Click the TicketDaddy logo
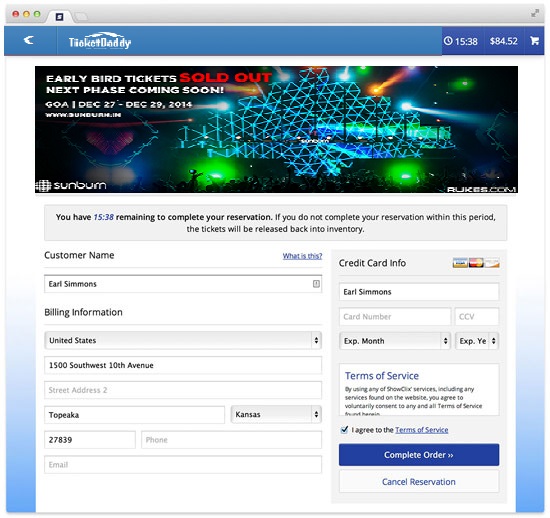The width and height of the screenshot is (550, 518). 100,41
